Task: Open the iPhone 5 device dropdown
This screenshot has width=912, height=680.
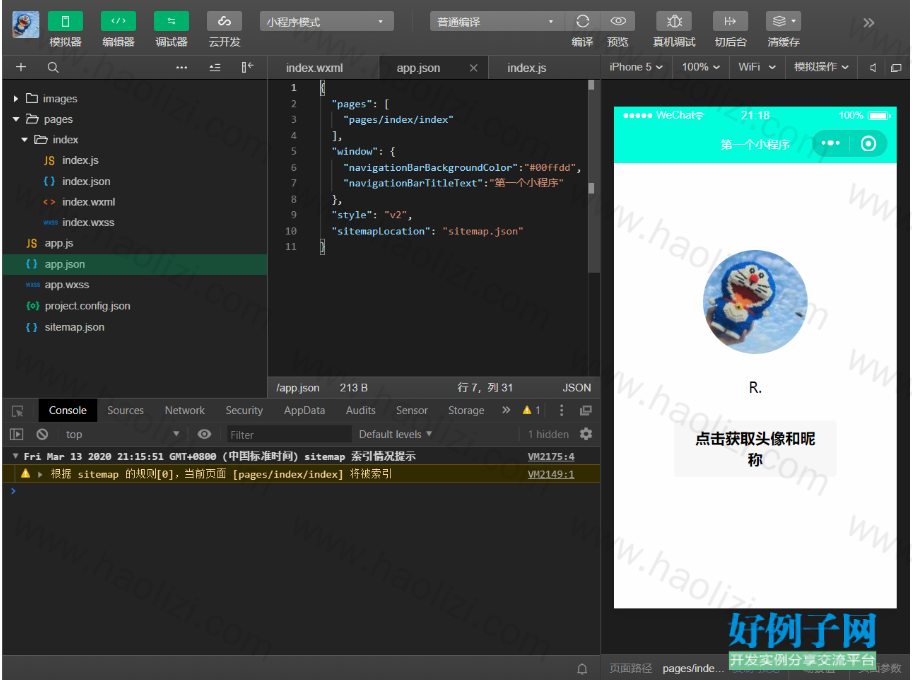Action: [x=636, y=67]
